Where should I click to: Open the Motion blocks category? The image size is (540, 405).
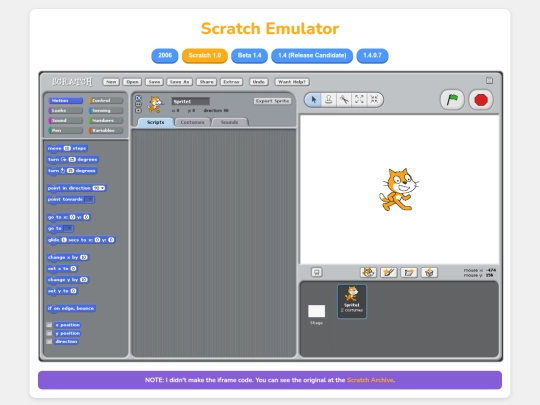[x=65, y=101]
